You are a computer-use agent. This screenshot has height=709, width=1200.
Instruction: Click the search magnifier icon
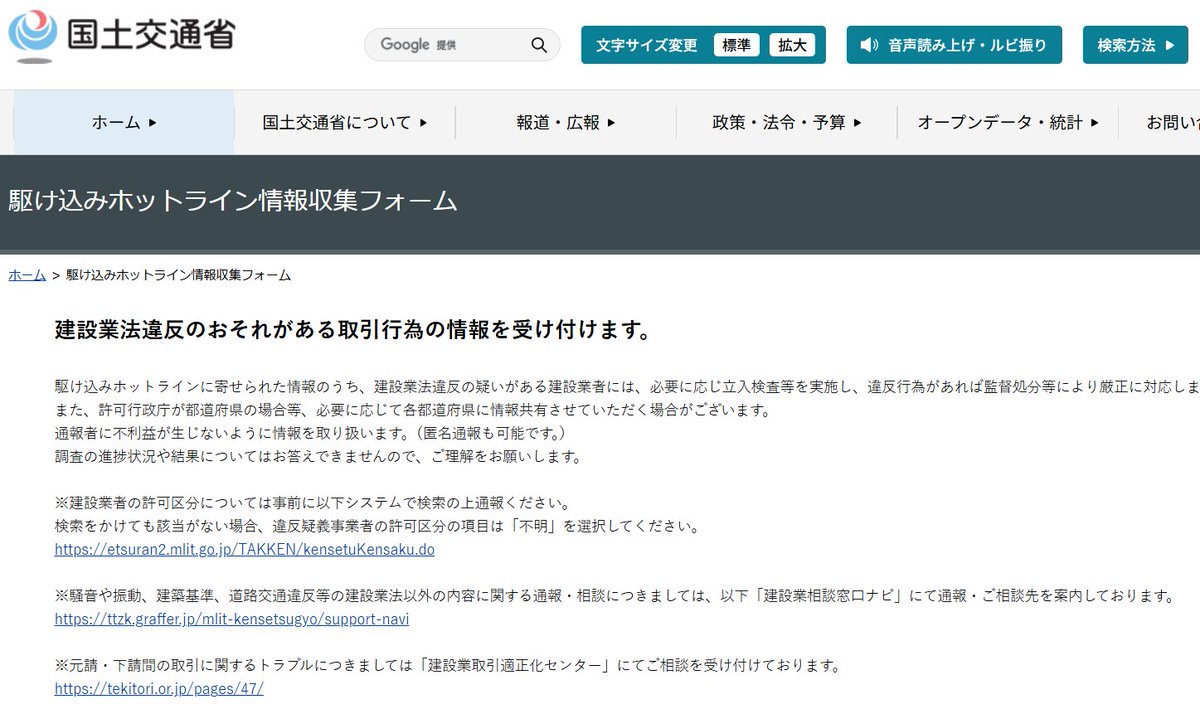click(x=539, y=45)
